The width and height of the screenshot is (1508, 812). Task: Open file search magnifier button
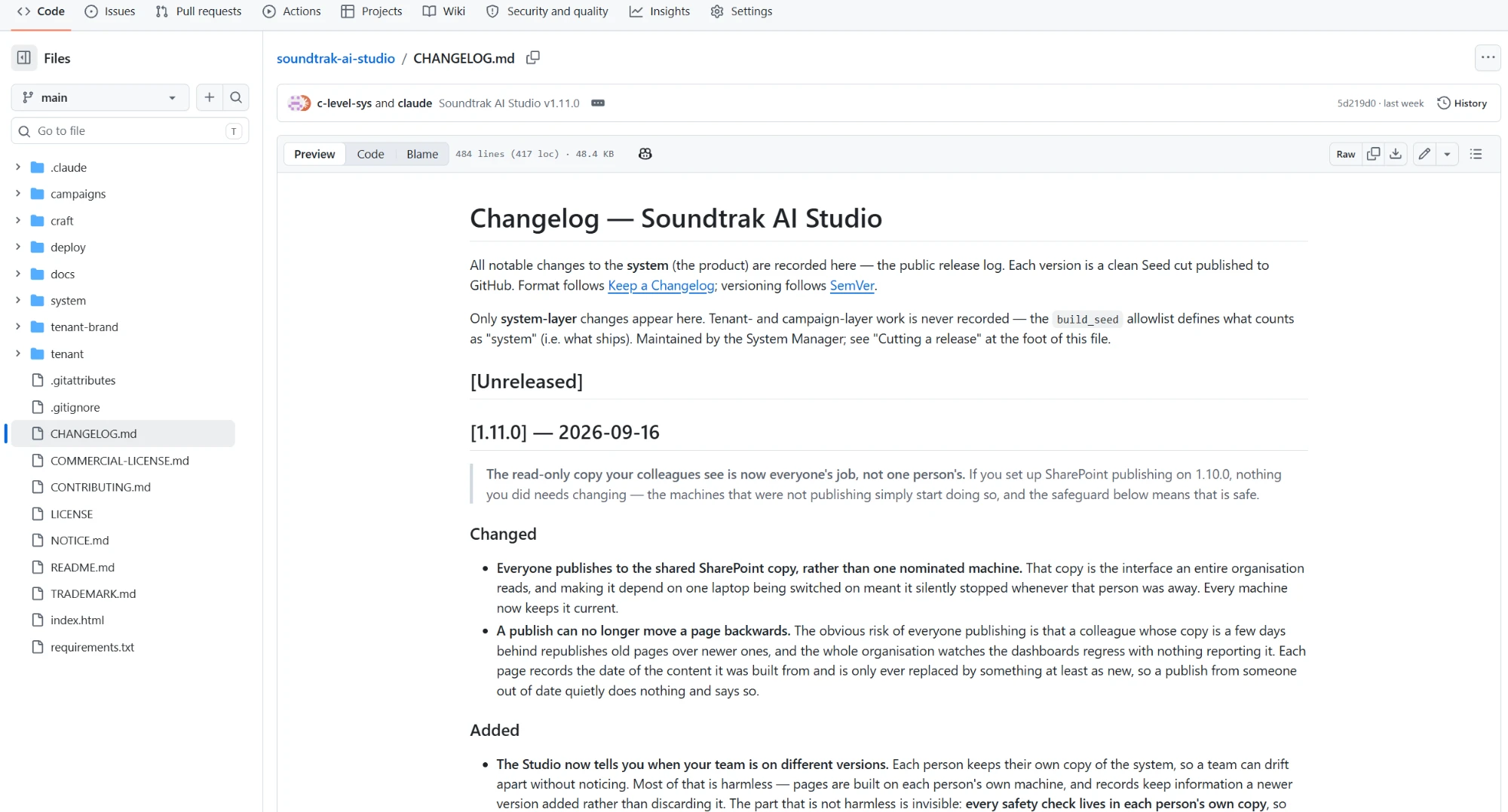[236, 97]
